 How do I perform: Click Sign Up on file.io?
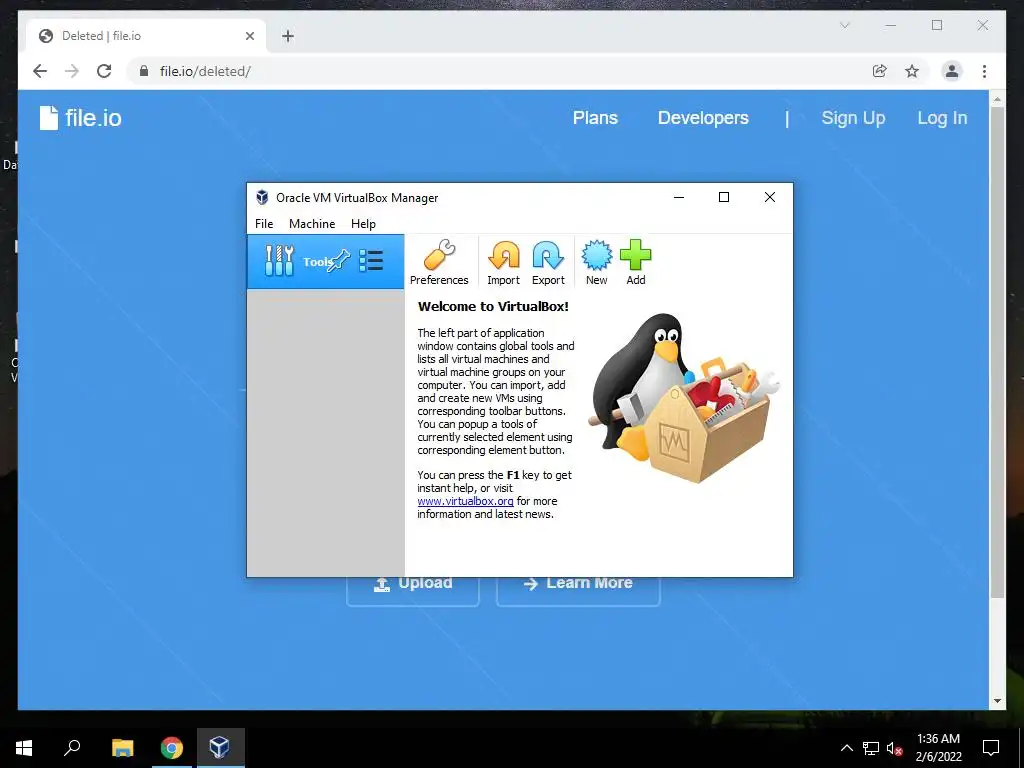click(x=853, y=118)
